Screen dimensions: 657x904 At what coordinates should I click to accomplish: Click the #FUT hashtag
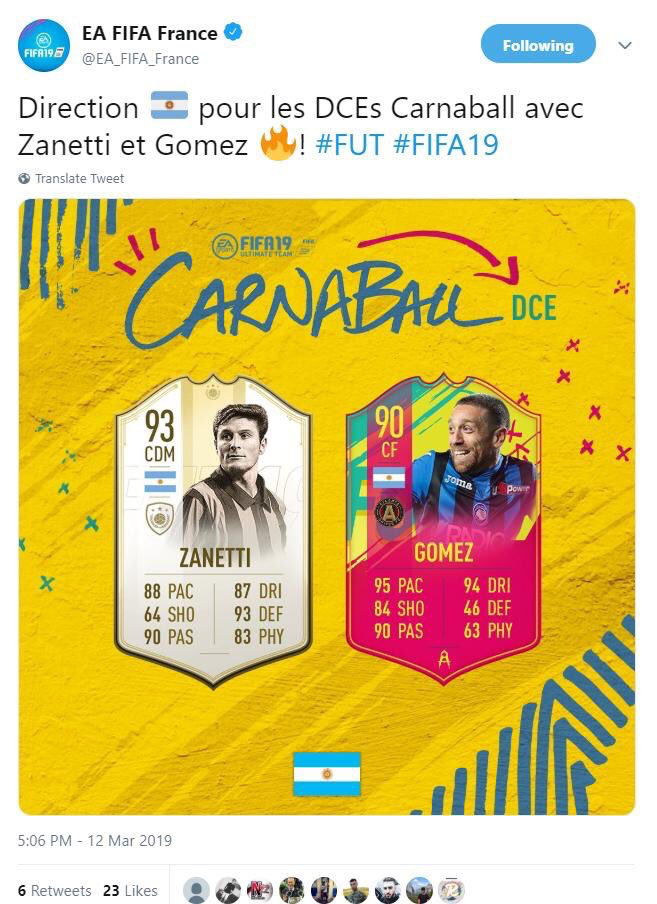pyautogui.click(x=350, y=144)
